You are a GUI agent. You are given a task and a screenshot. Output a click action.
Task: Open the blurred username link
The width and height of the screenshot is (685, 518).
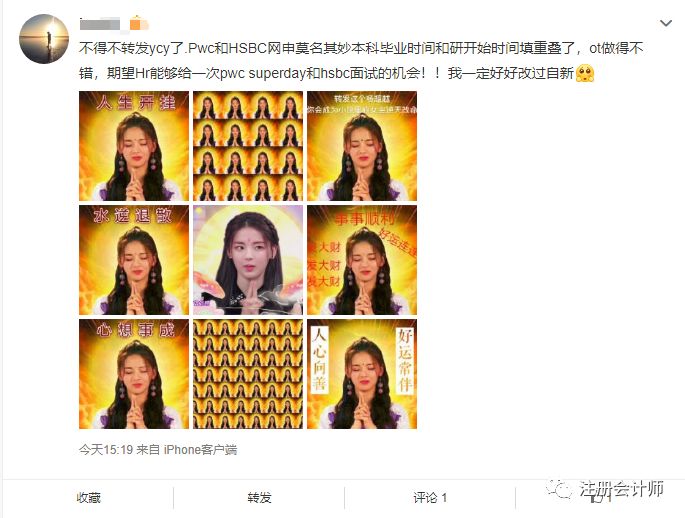[100, 24]
